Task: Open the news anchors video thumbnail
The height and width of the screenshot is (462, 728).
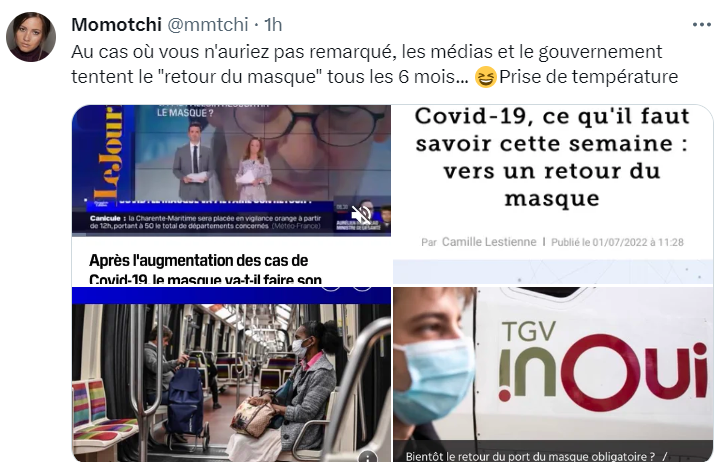Action: click(231, 195)
